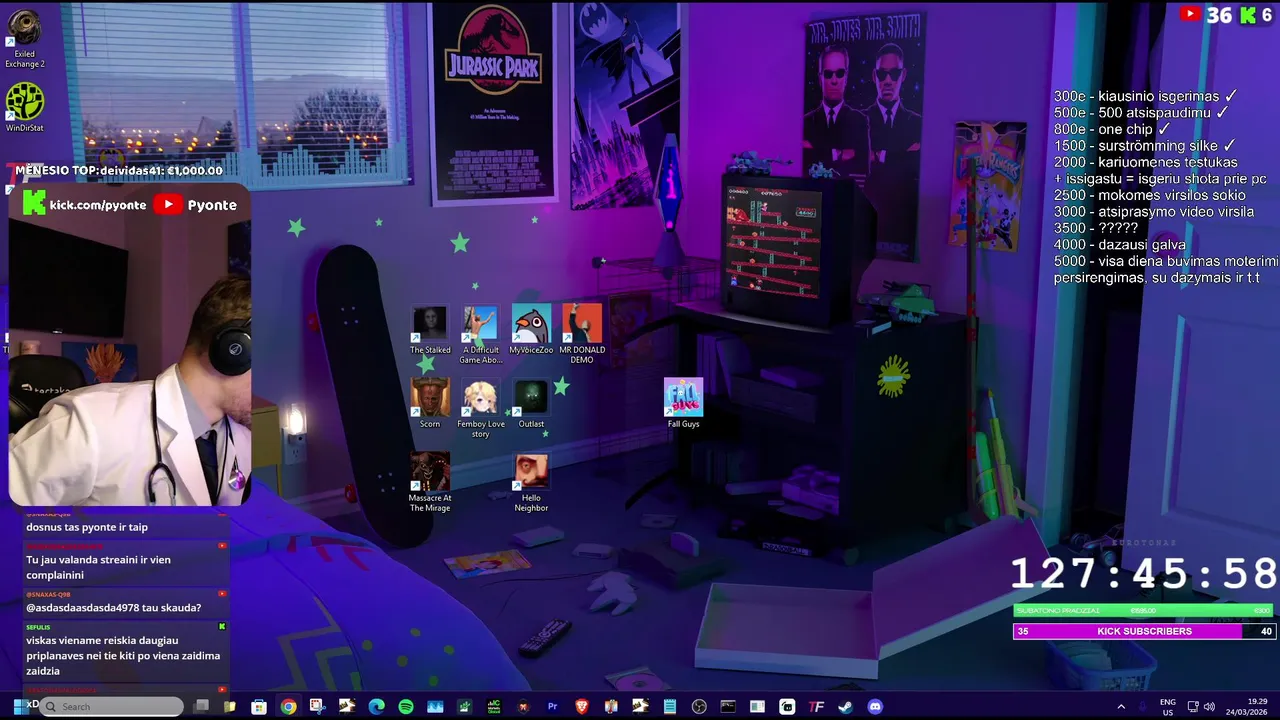Open the terminal icon in the taskbar
This screenshot has width=1280, height=720.
[728, 707]
